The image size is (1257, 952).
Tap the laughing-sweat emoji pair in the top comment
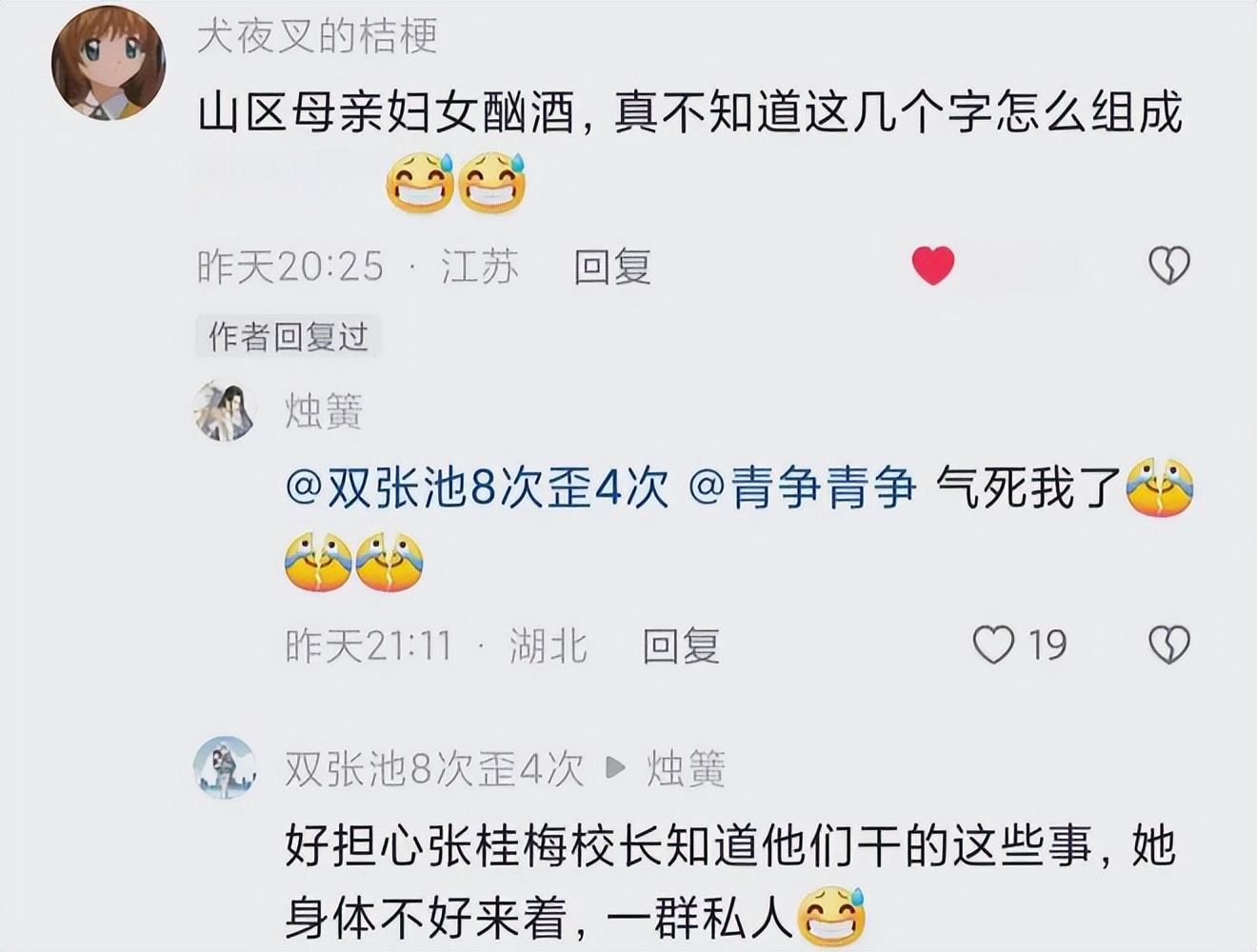tap(456, 183)
